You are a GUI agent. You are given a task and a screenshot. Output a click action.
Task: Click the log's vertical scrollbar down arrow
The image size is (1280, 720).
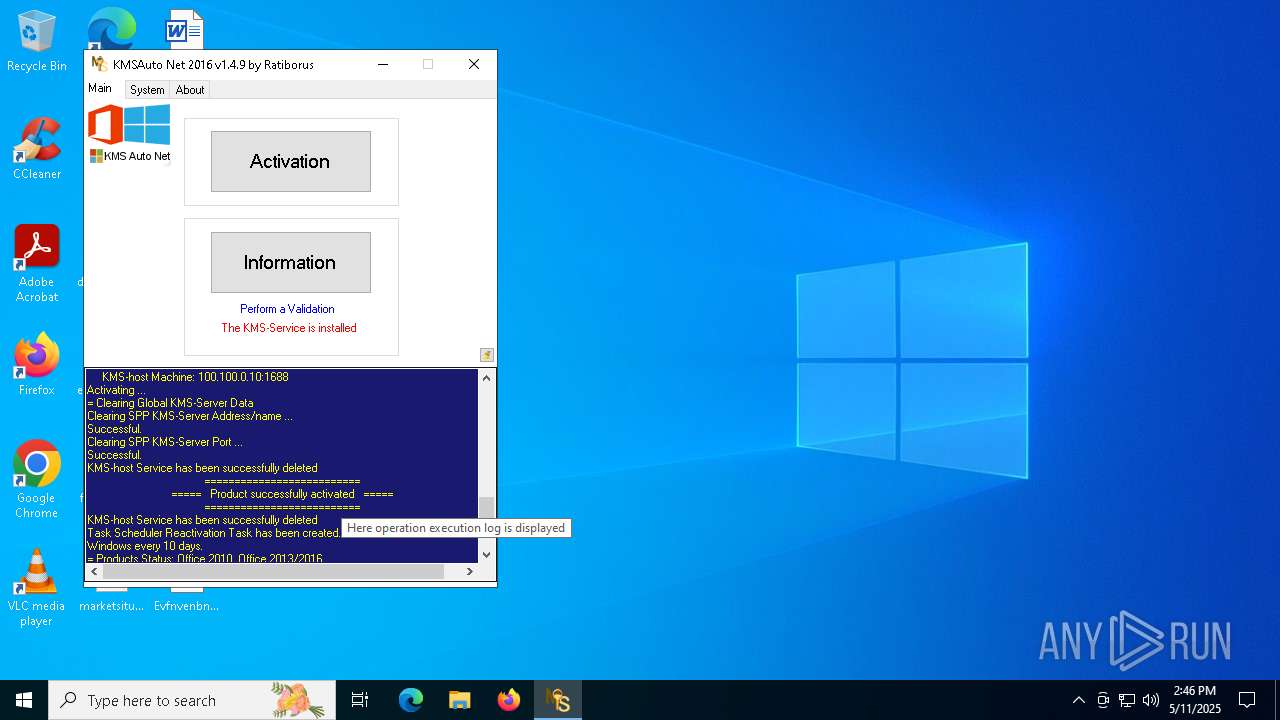click(x=487, y=554)
